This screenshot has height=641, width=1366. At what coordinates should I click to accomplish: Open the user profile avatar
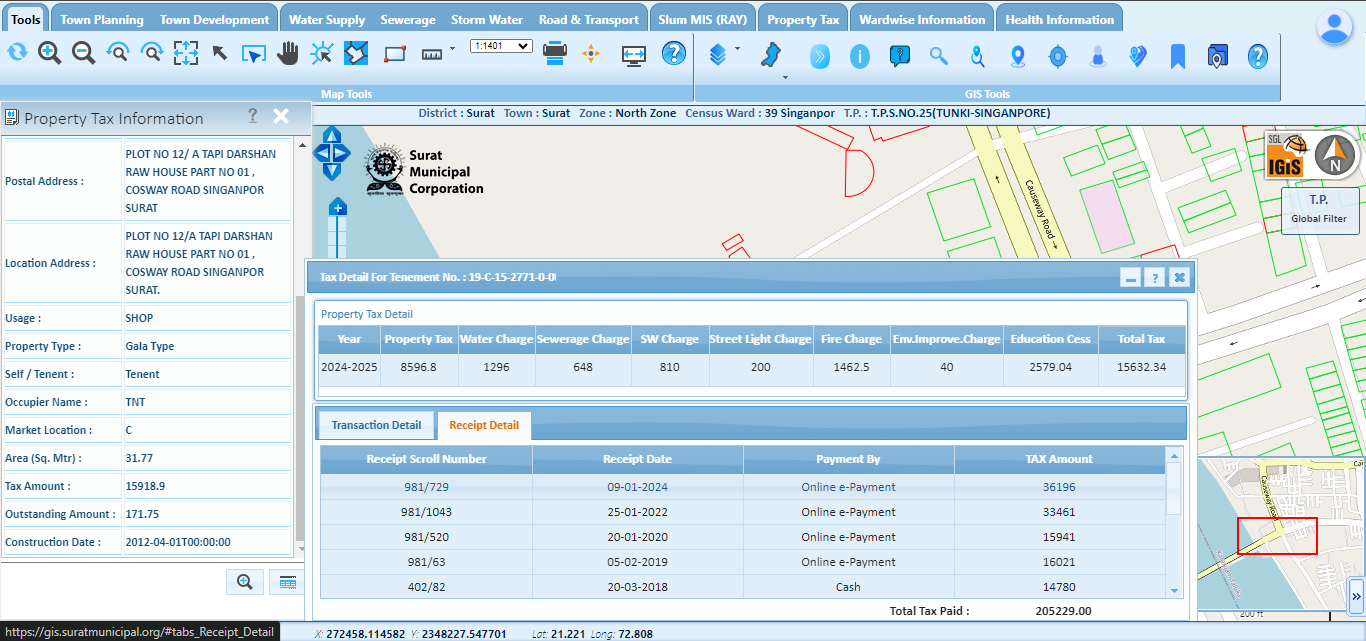click(x=1335, y=28)
